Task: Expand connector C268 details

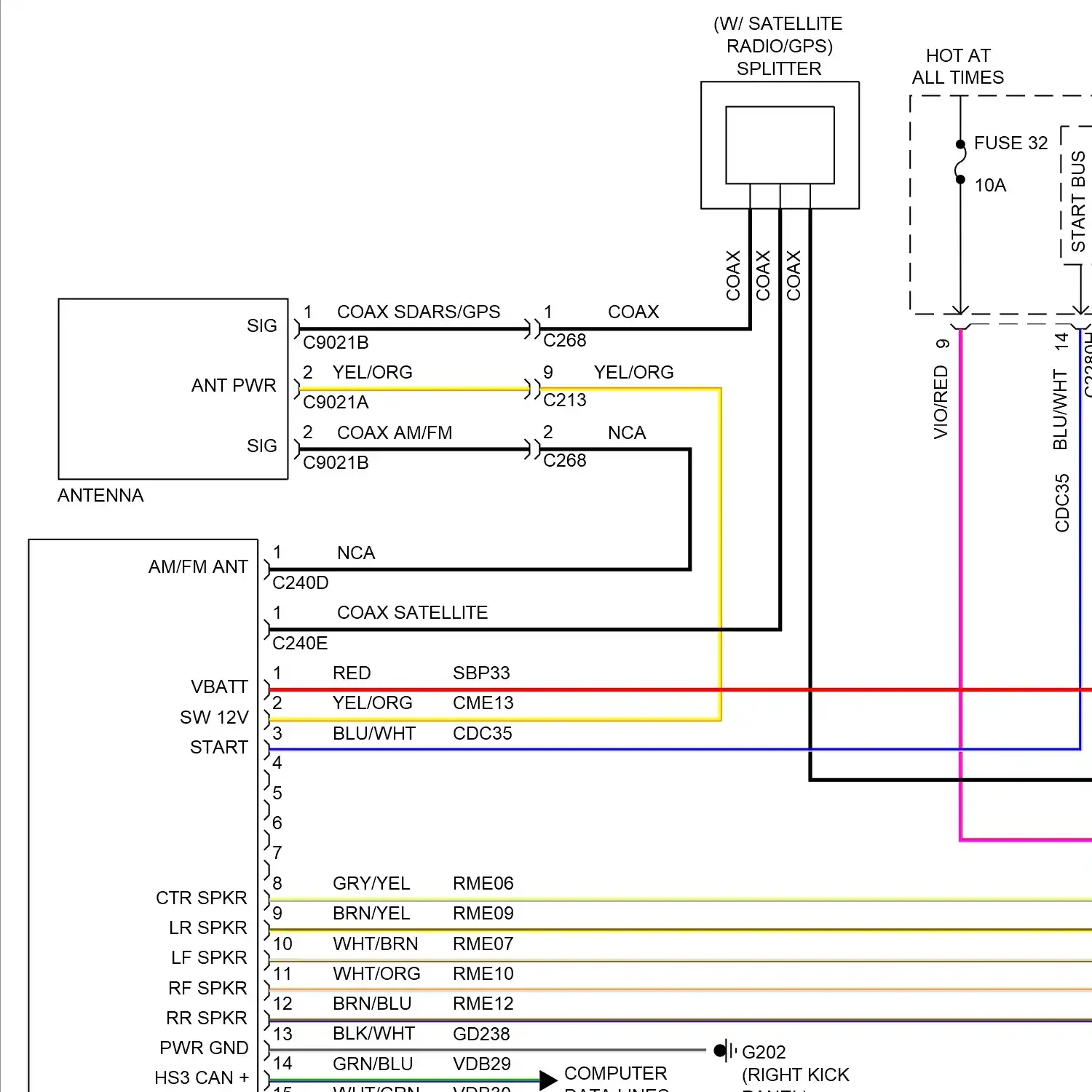Action: (x=564, y=339)
